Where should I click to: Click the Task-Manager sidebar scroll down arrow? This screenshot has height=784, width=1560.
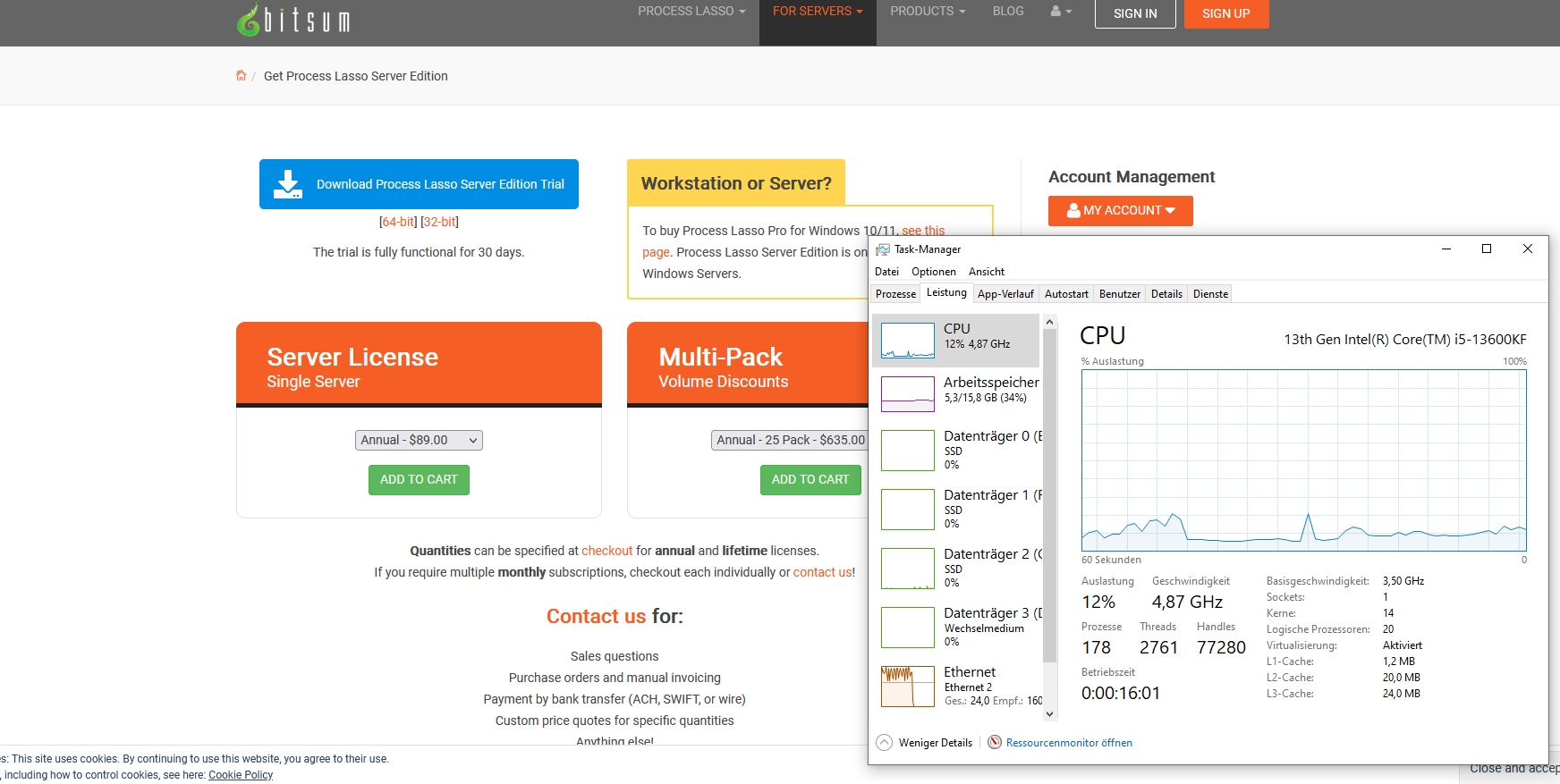click(1050, 713)
